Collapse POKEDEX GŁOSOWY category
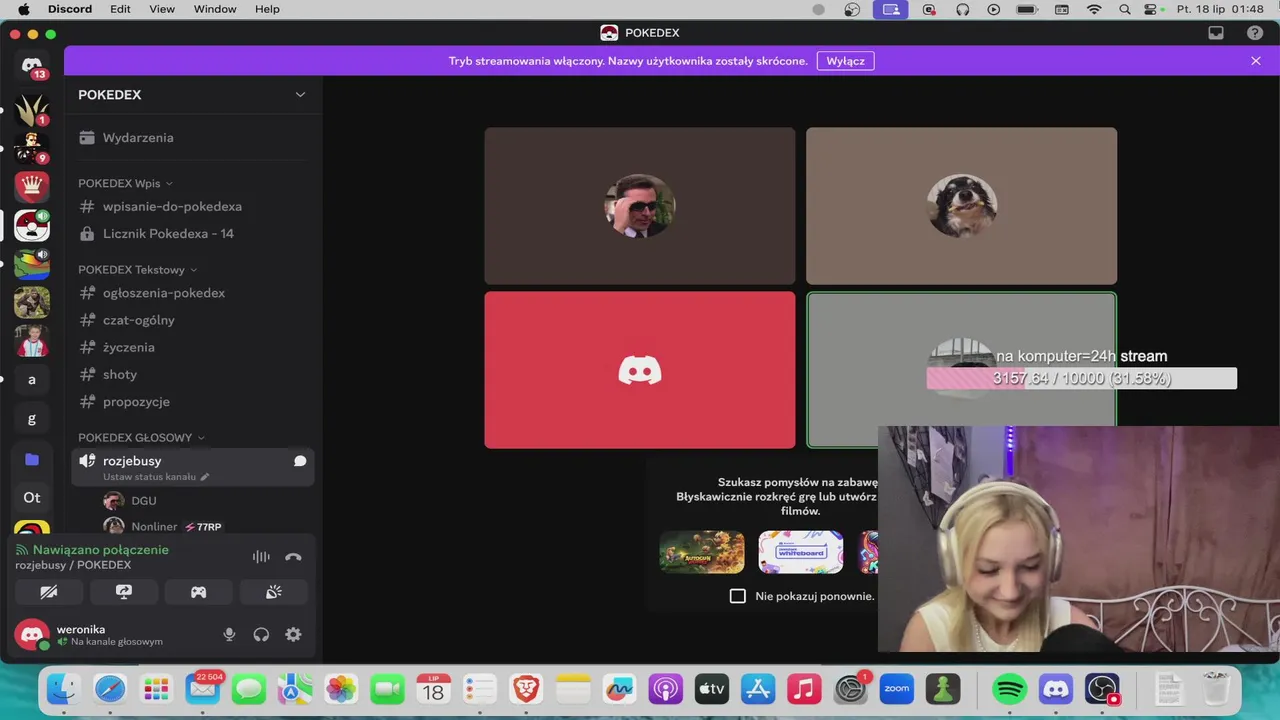Screen dimensions: 1280x720 pyautogui.click(x=141, y=438)
